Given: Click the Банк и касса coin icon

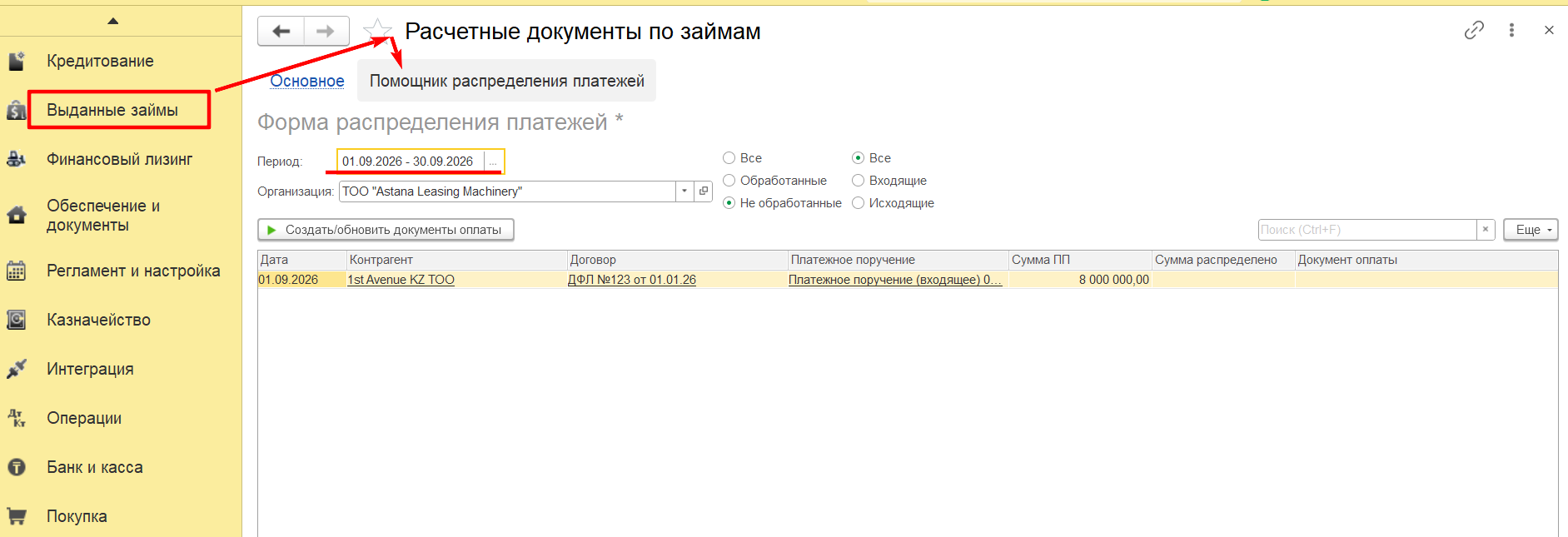Looking at the screenshot, I should pos(17,467).
